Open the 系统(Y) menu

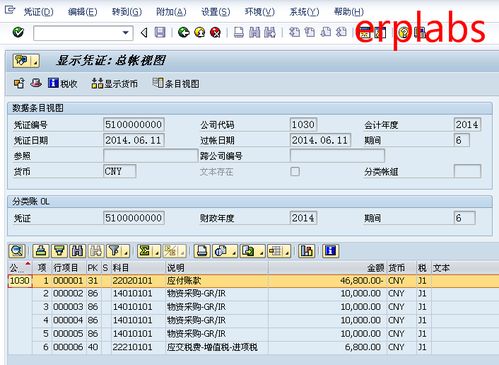pyautogui.click(x=304, y=12)
